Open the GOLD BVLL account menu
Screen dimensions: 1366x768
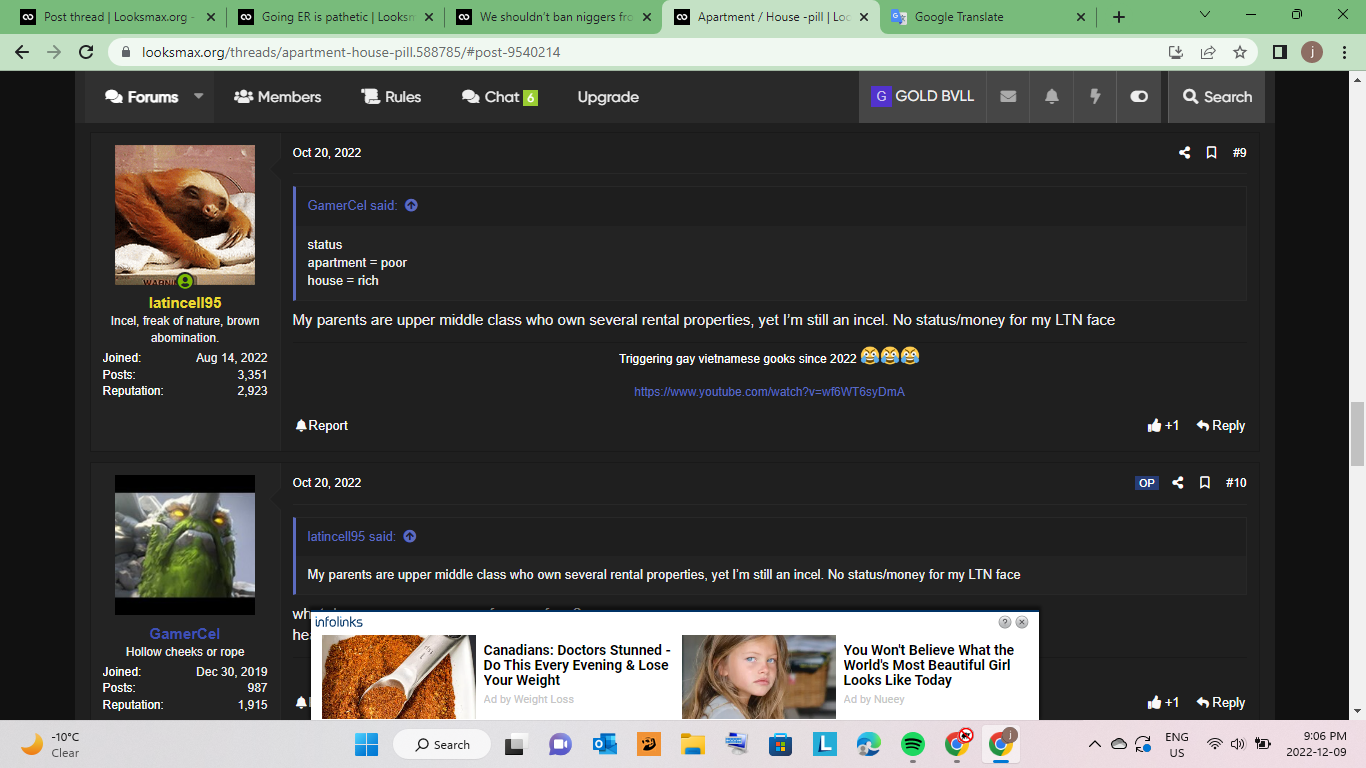(x=922, y=97)
